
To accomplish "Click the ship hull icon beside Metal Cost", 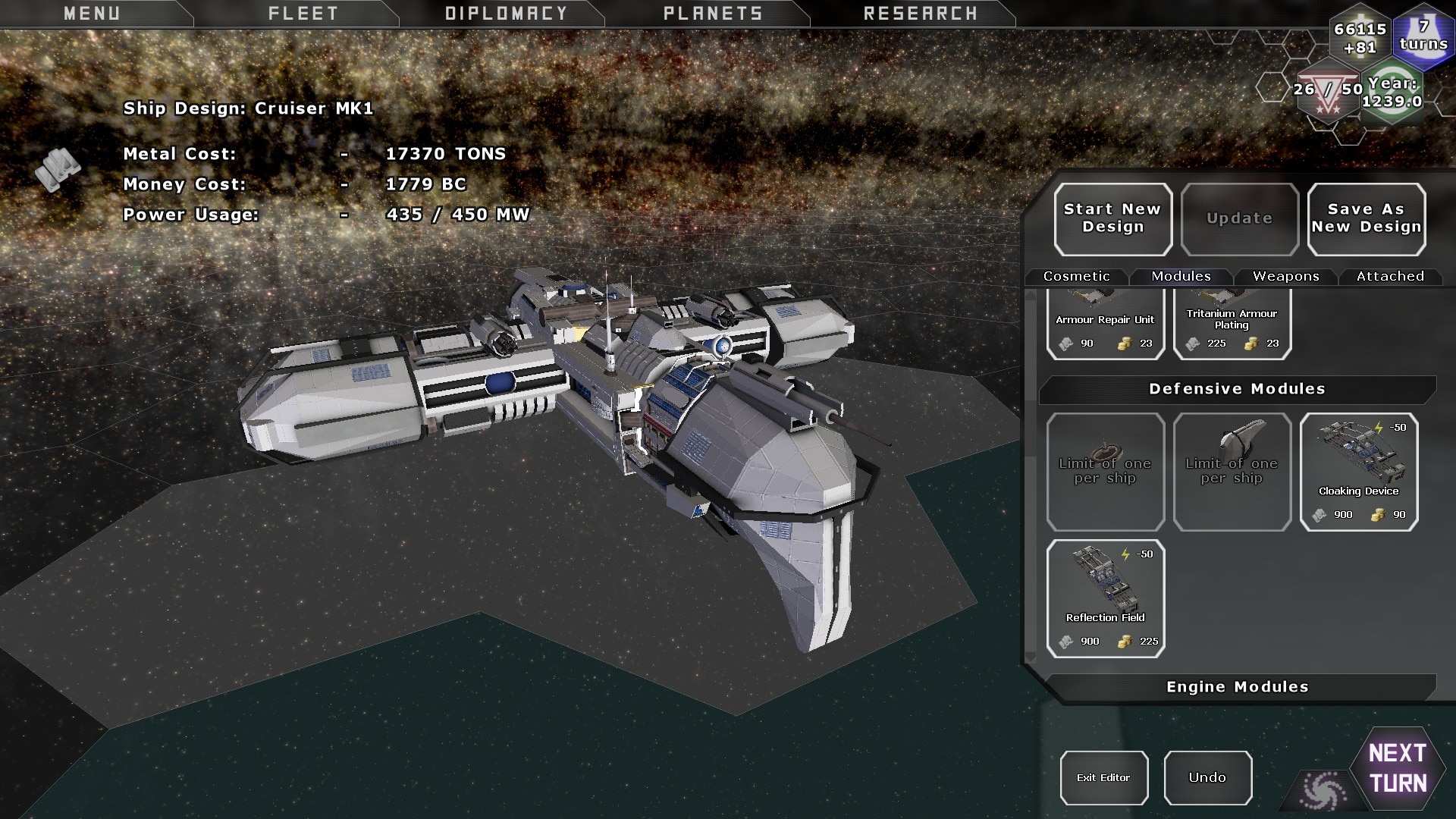I will tap(58, 168).
